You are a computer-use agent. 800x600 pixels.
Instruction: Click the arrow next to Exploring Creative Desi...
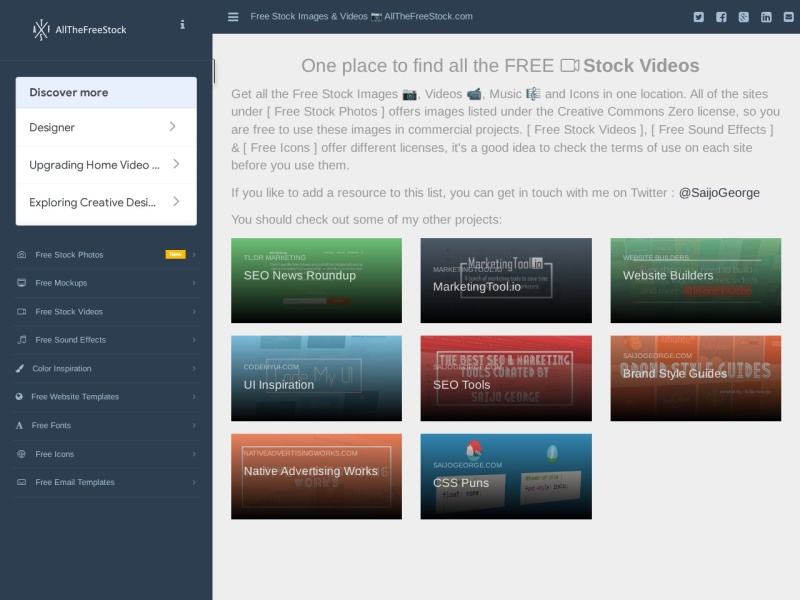(x=176, y=202)
